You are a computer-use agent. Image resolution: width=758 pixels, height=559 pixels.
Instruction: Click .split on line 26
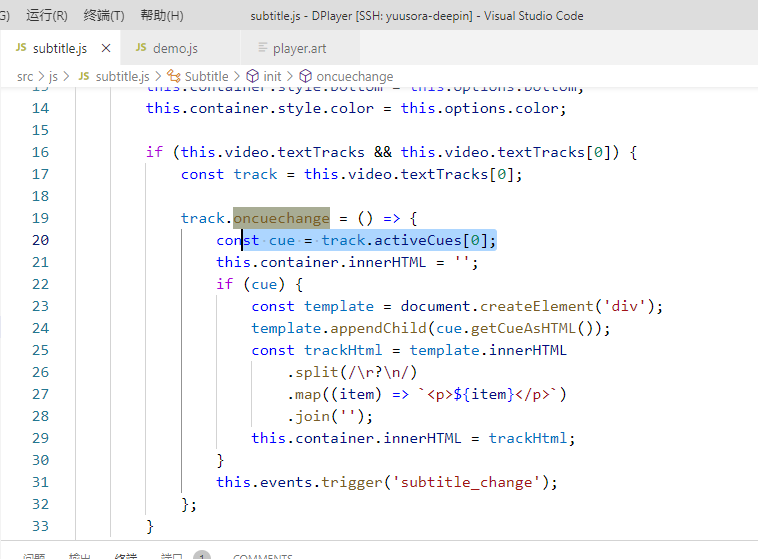tap(312, 372)
